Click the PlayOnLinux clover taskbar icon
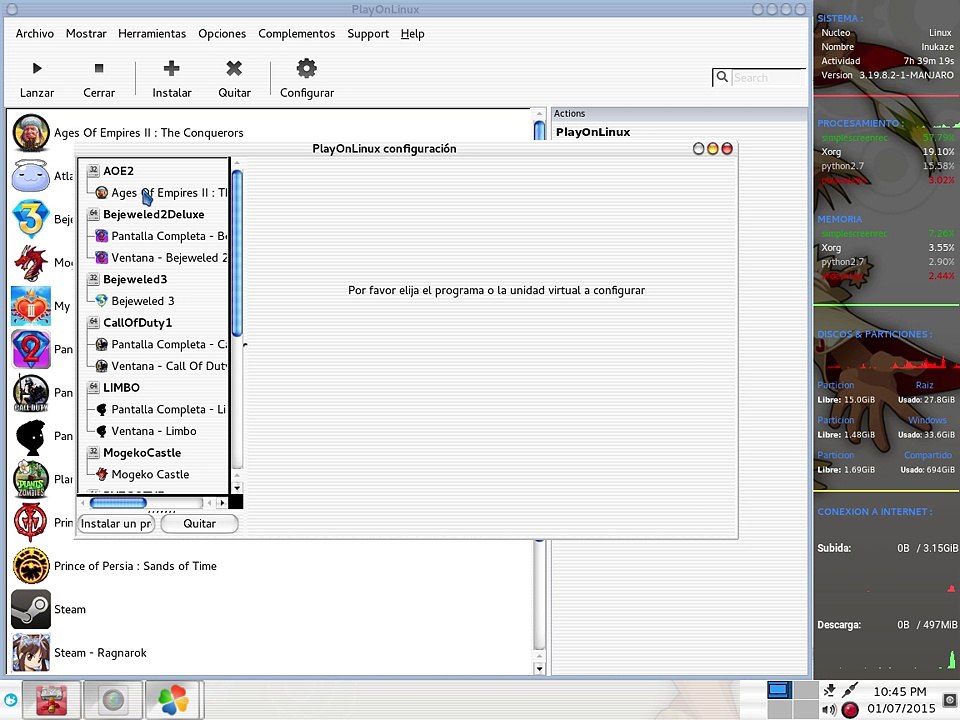The width and height of the screenshot is (960, 720). (x=173, y=699)
